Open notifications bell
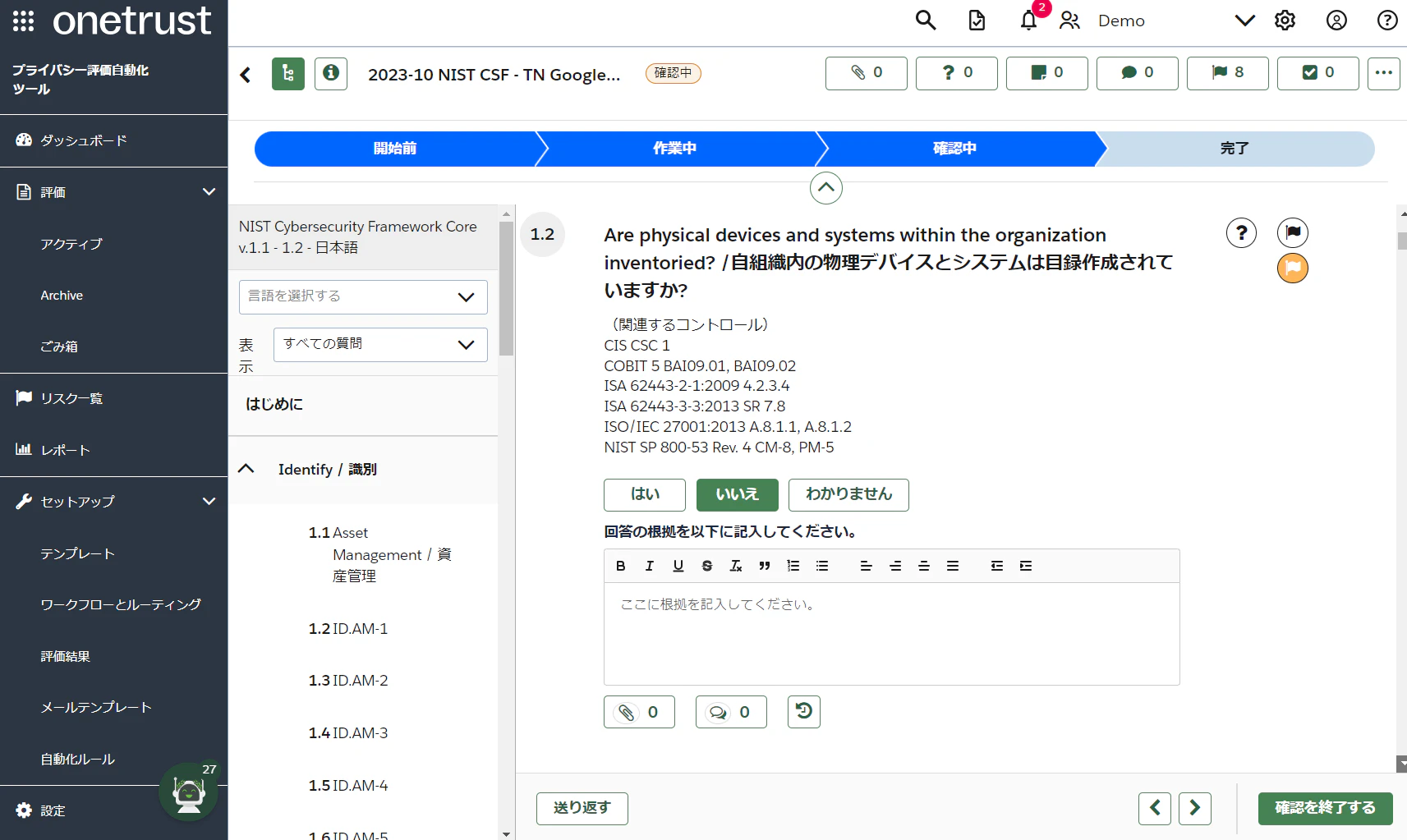The height and width of the screenshot is (840, 1407). (x=1028, y=21)
